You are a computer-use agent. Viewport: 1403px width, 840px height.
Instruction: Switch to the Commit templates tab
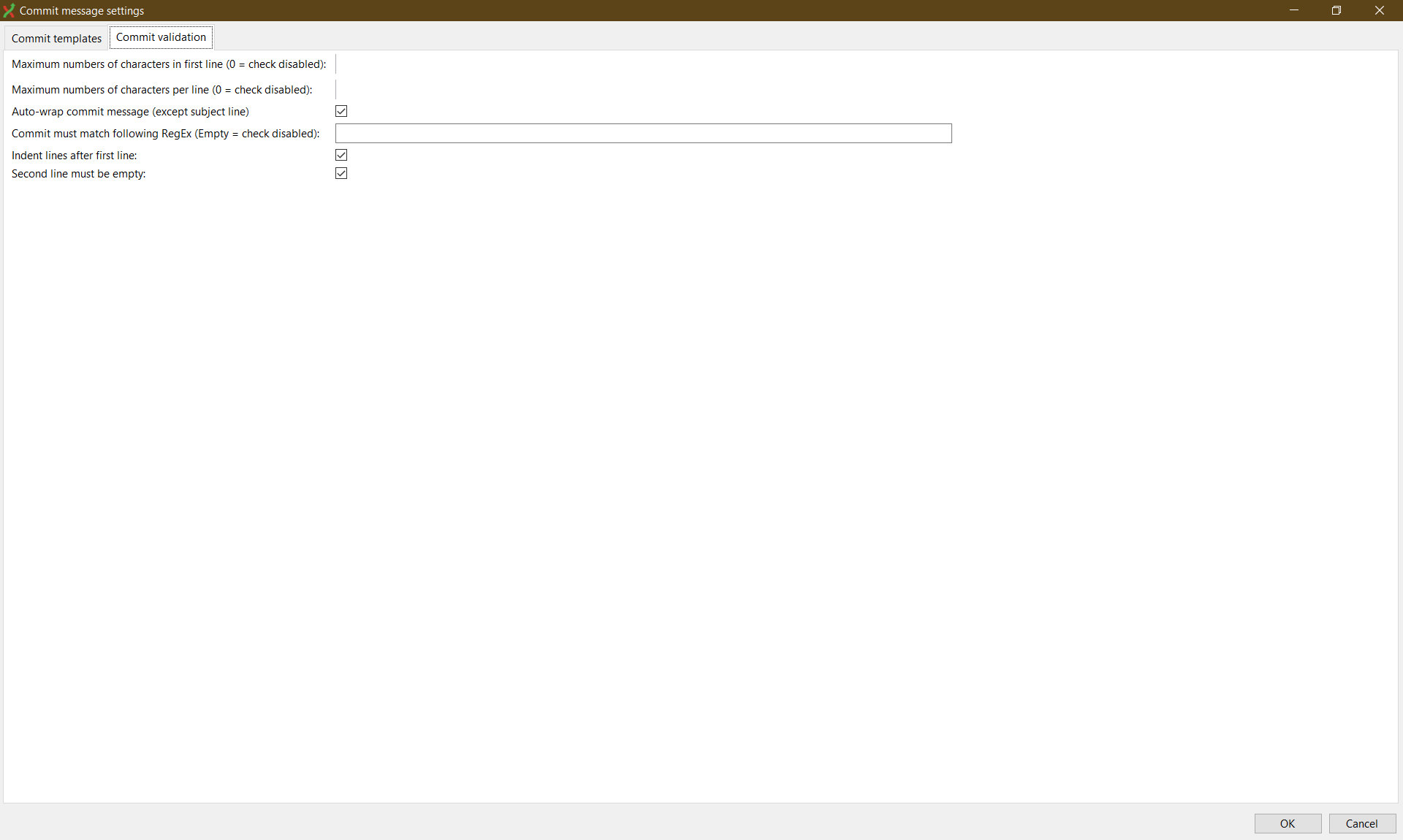(x=56, y=38)
